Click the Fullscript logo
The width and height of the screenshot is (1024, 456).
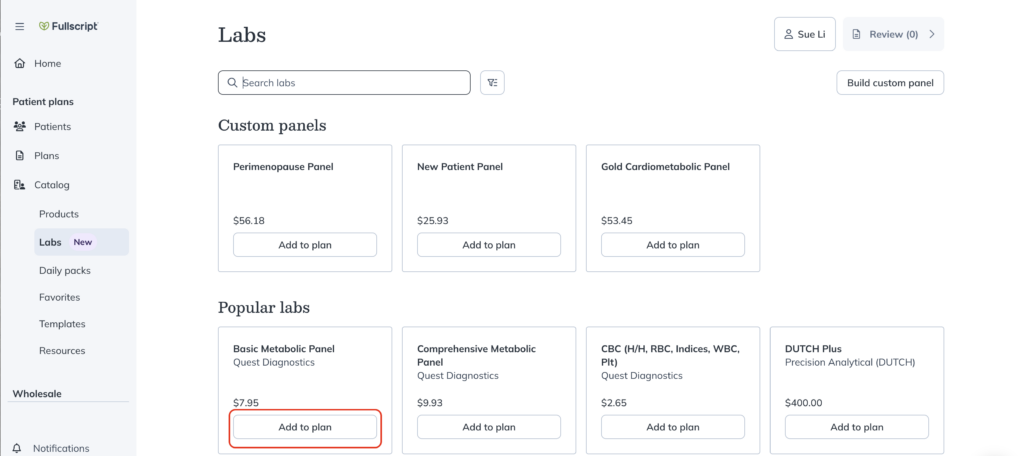point(69,27)
